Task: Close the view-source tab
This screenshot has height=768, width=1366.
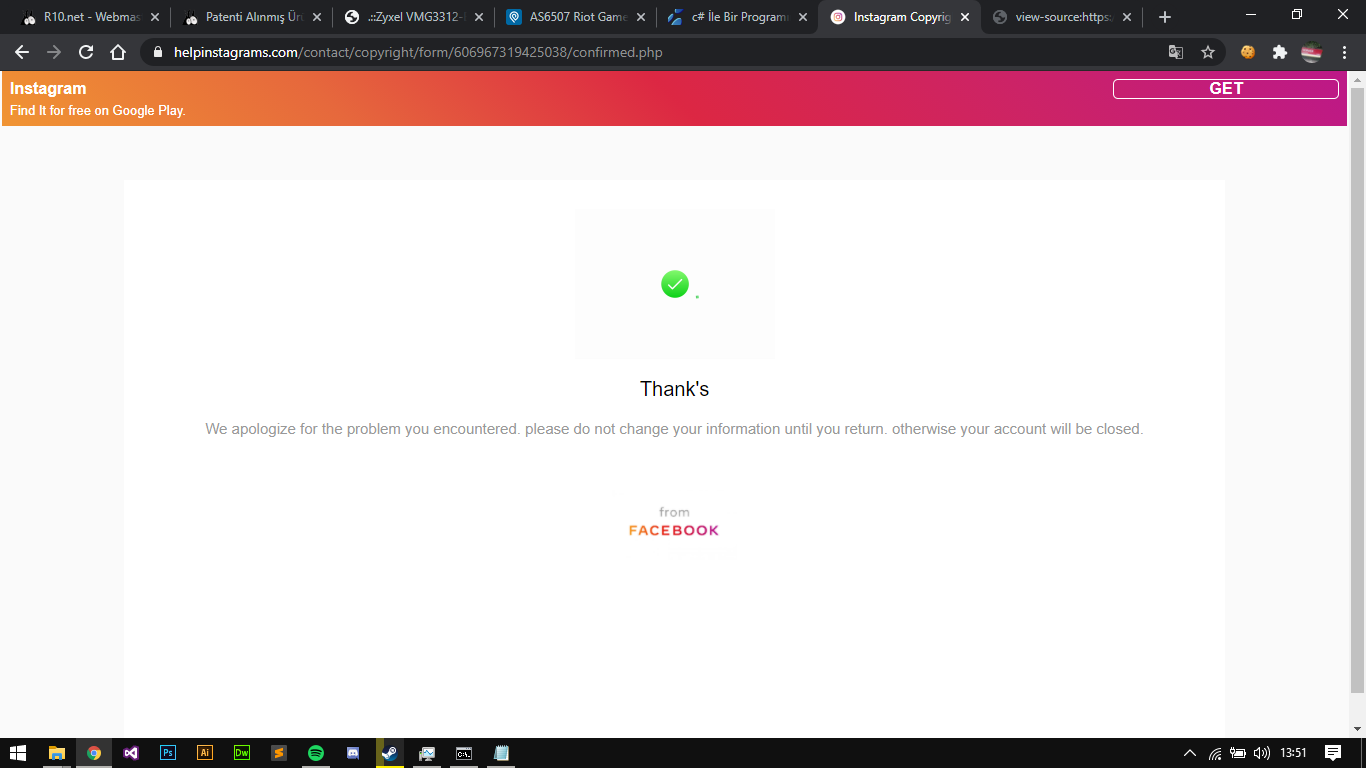Action: click(1127, 17)
